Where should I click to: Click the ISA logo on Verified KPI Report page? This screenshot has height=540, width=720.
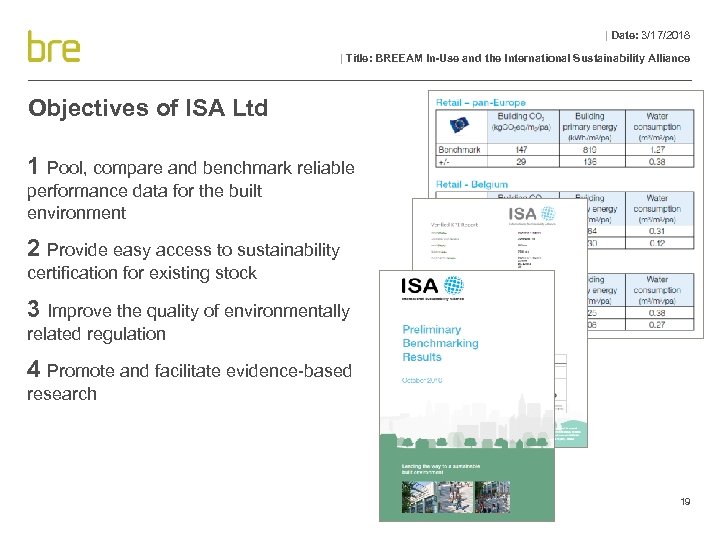coord(532,215)
